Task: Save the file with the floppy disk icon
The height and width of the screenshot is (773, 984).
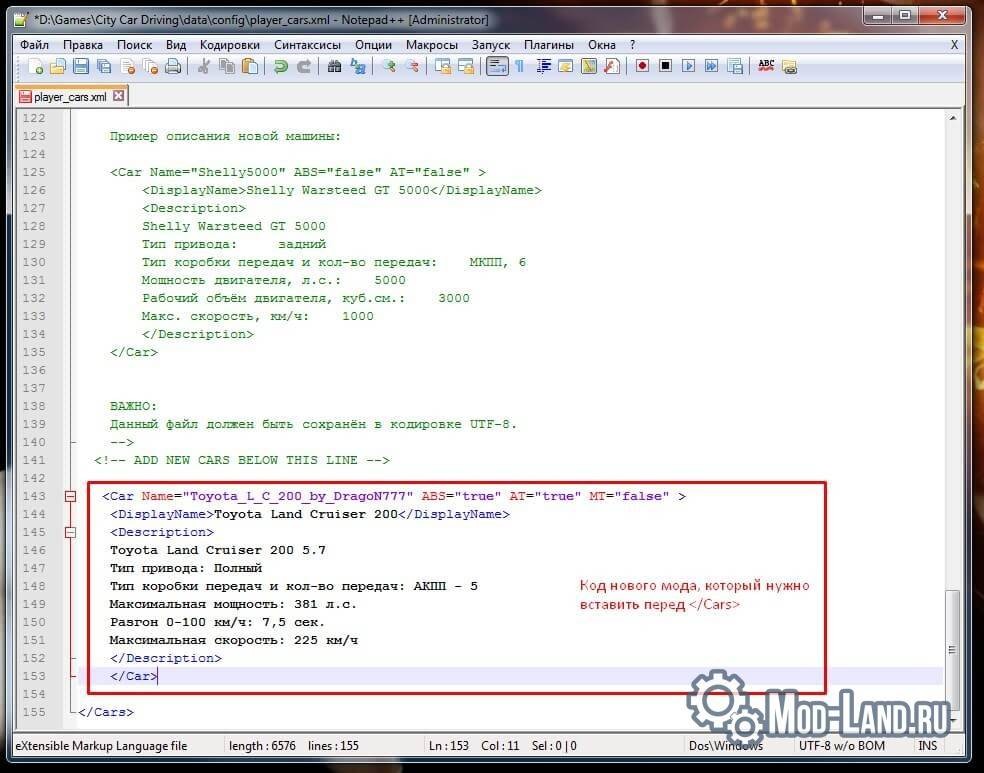Action: (81, 66)
